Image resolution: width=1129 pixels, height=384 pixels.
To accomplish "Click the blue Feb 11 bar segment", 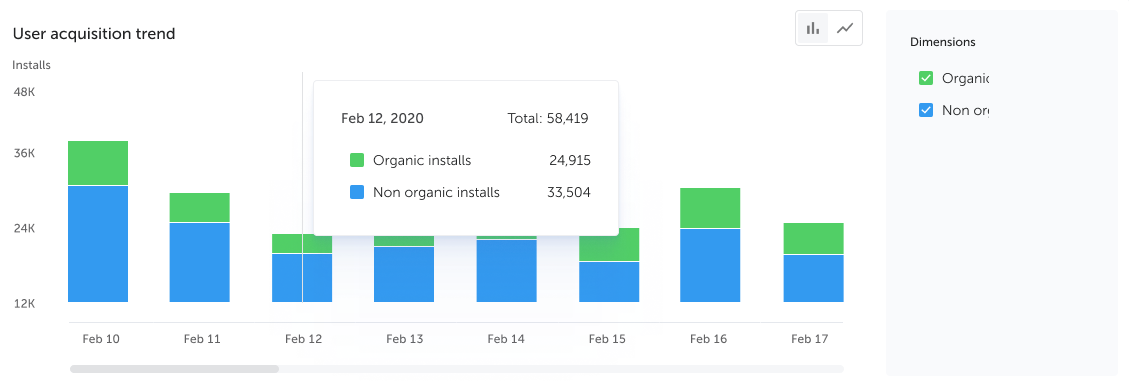I will pos(199,263).
